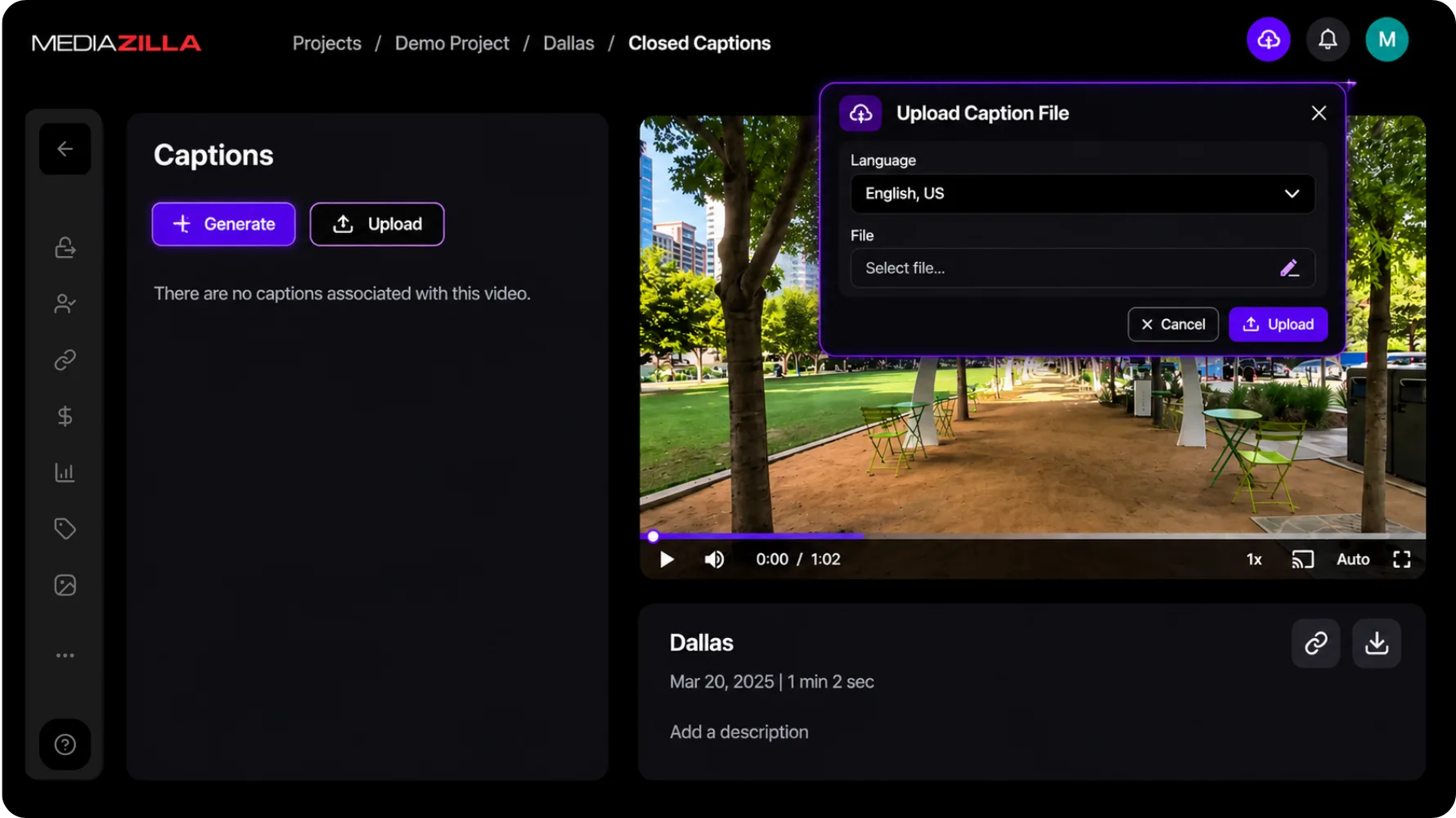1456x818 pixels.
Task: Expand the Language dropdown English, US
Action: (1082, 194)
